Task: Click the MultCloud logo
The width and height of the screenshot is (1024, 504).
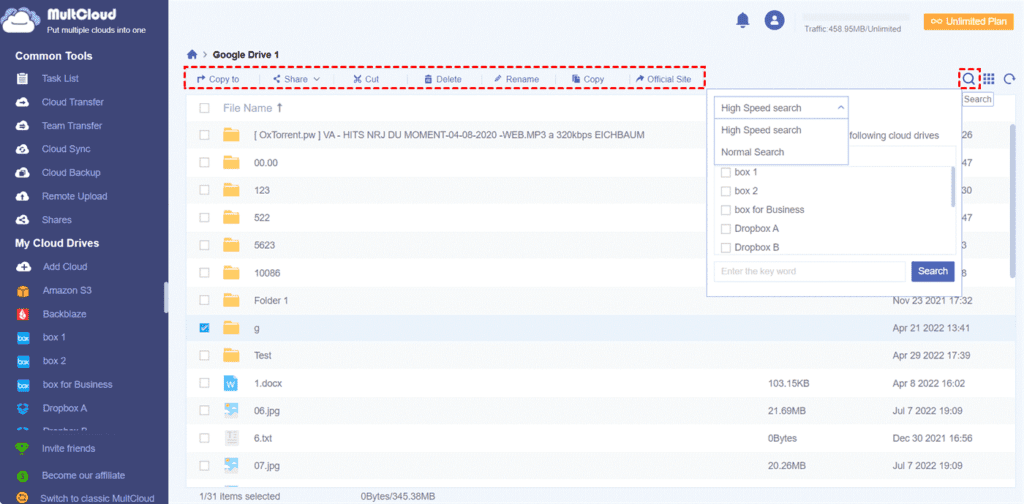Action: pos(73,21)
